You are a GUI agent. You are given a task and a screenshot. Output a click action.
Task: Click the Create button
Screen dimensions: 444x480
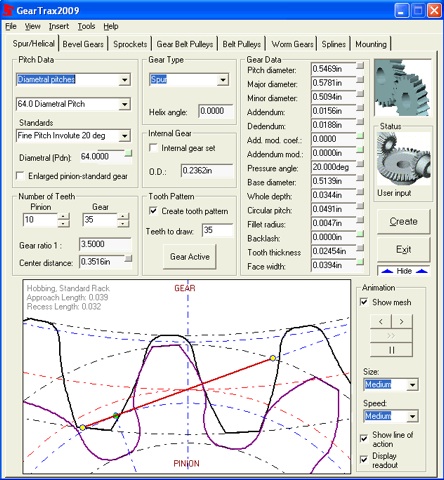tap(403, 221)
